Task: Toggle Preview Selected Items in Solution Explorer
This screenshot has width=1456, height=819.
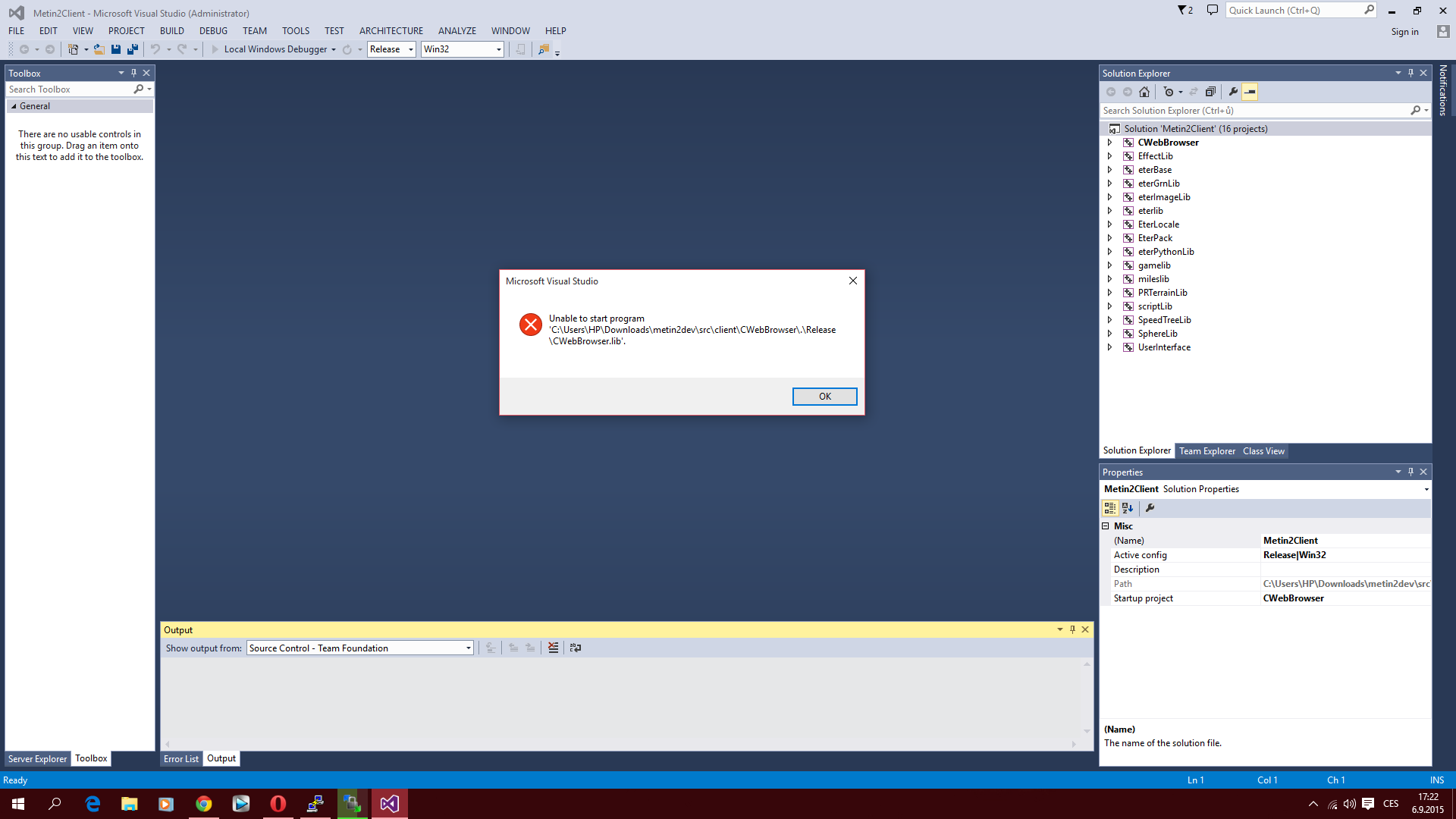Action: pyautogui.click(x=1250, y=92)
